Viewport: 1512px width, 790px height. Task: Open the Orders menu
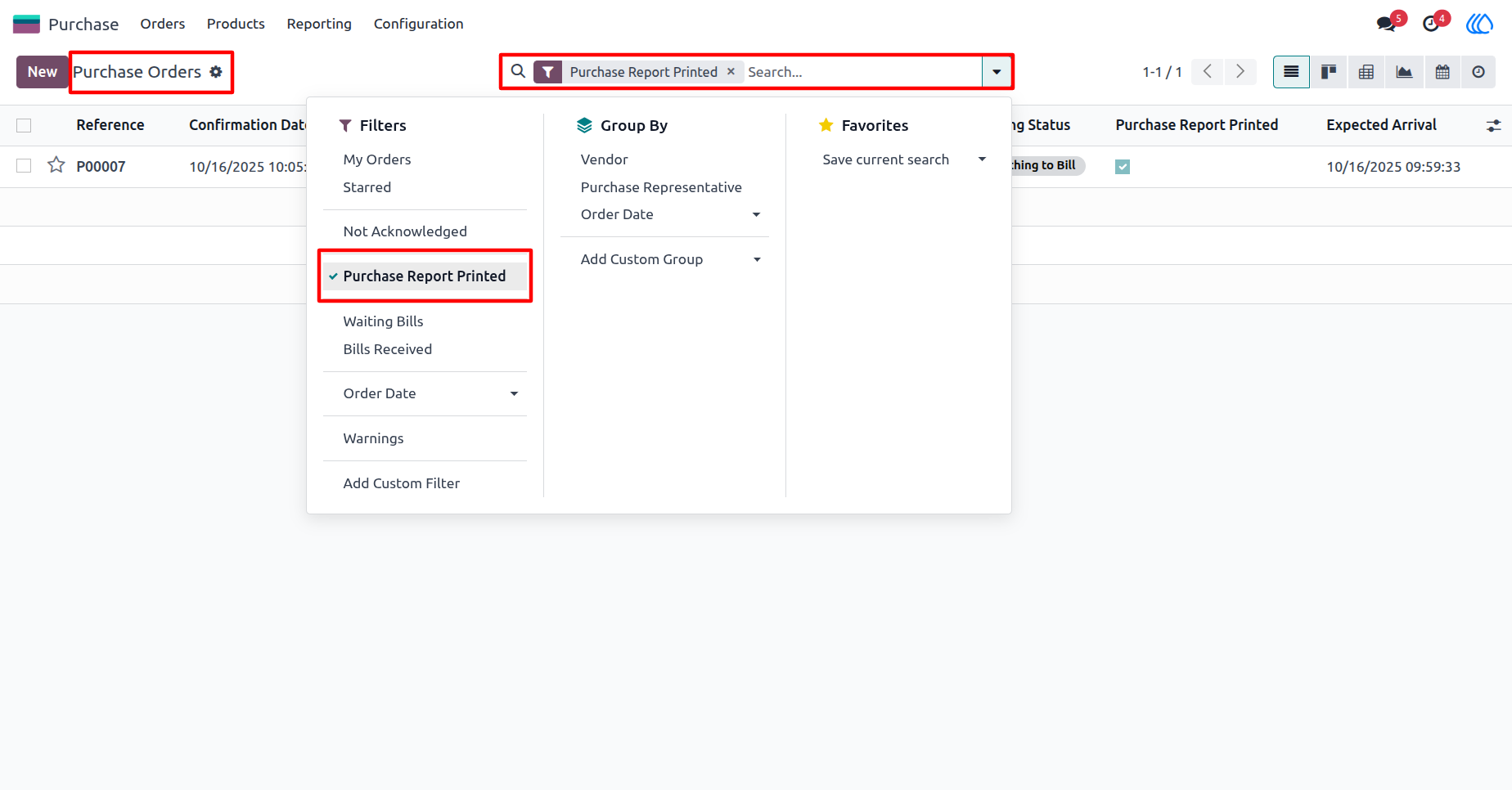163,24
